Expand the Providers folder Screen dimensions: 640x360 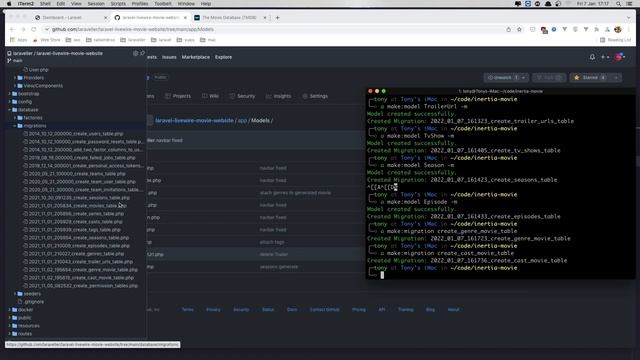[x=31, y=78]
